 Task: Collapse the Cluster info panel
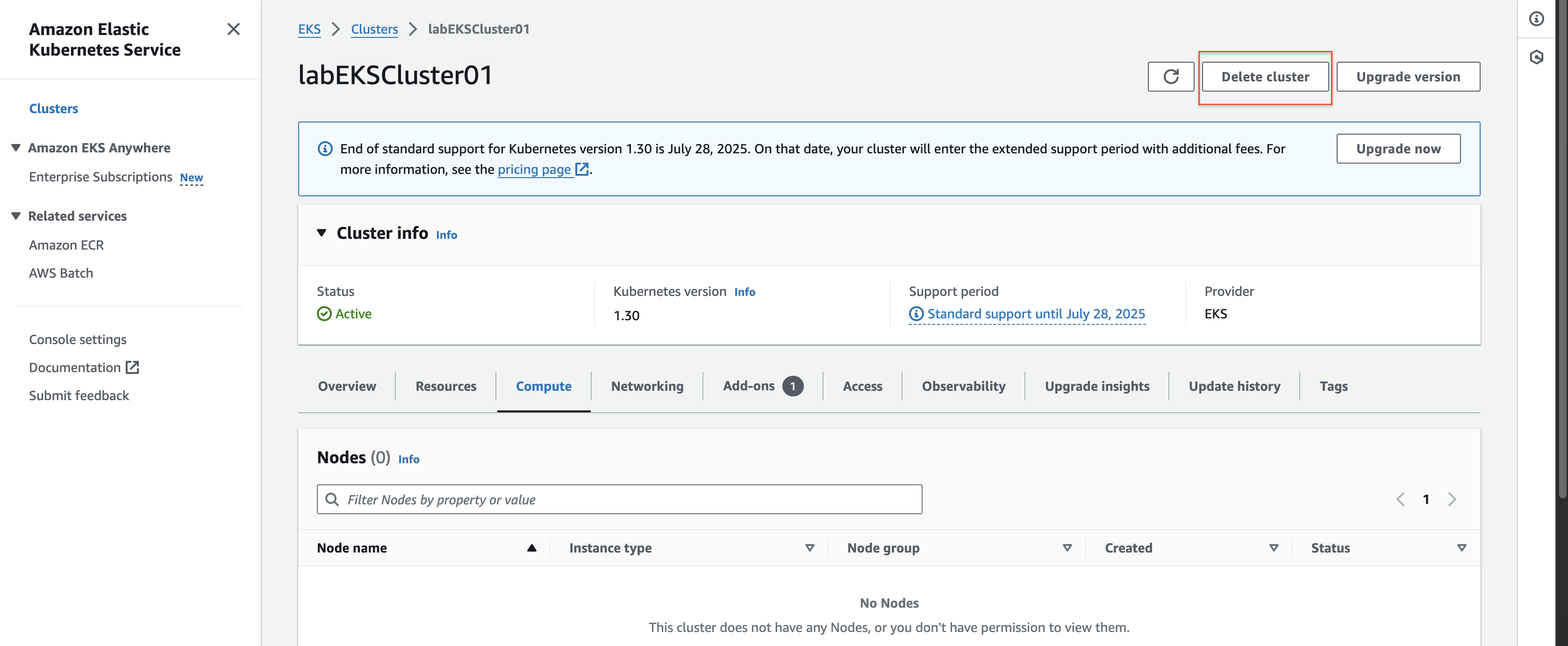[322, 233]
